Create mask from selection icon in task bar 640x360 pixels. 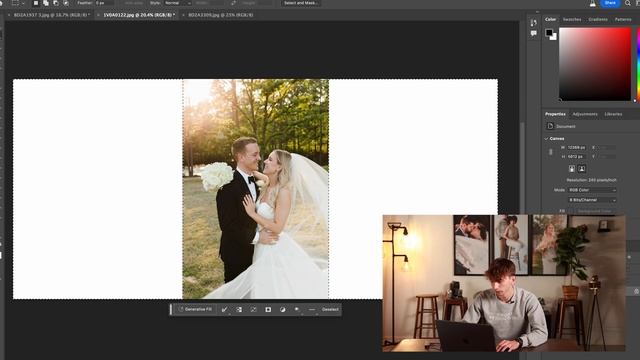(x=268, y=310)
